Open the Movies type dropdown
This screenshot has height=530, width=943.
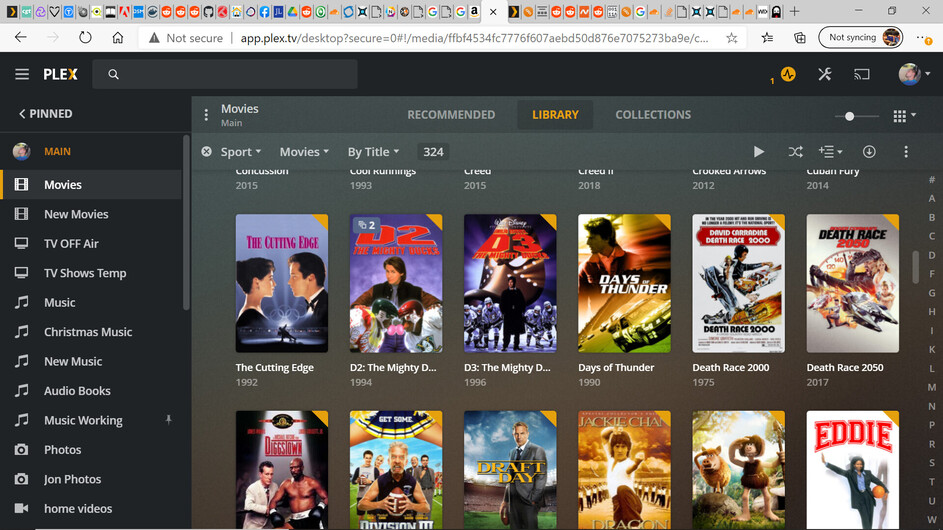click(304, 152)
